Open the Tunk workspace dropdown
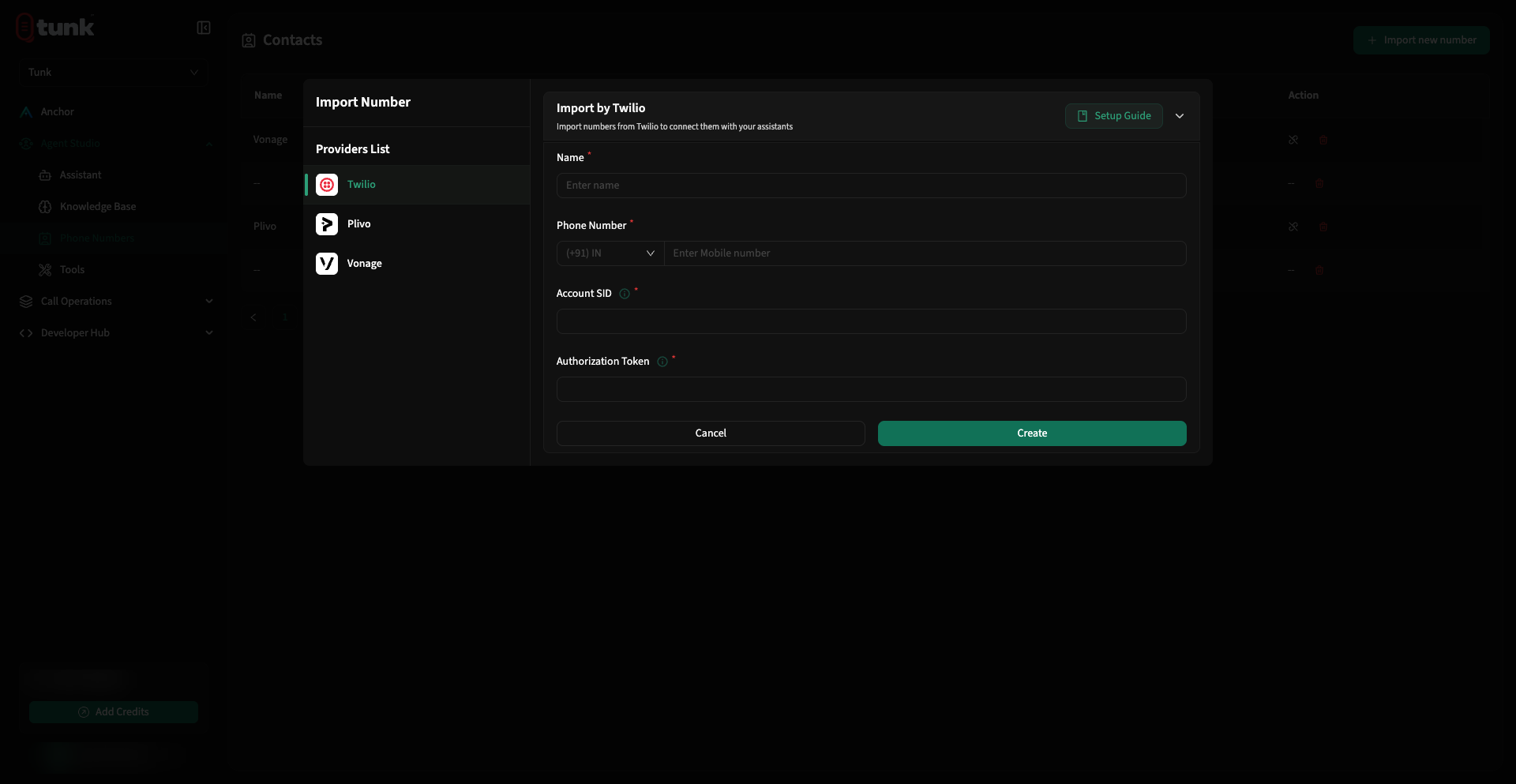This screenshot has width=1516, height=784. (x=114, y=73)
